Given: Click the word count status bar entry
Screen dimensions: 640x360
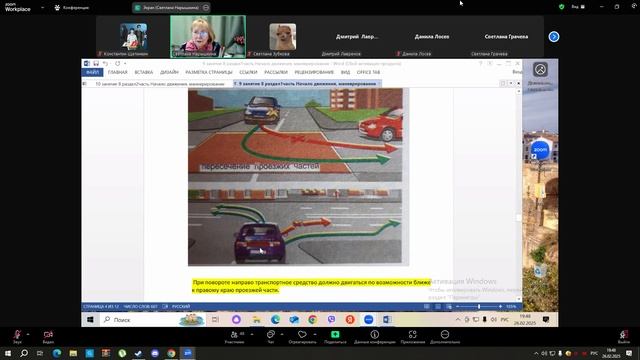Looking at the screenshot, I should click(x=140, y=307).
